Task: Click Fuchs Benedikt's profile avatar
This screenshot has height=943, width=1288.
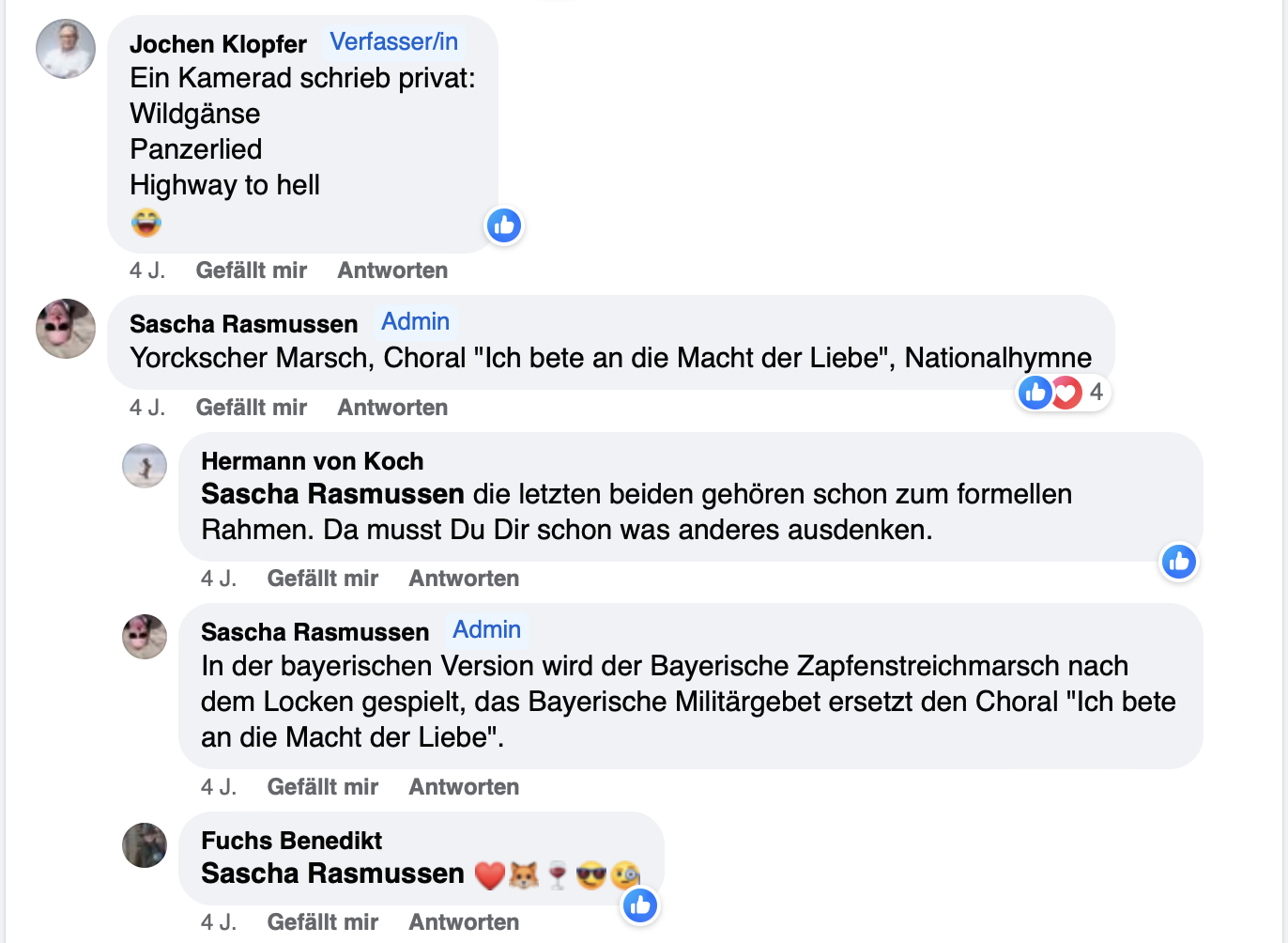Action: click(x=145, y=845)
